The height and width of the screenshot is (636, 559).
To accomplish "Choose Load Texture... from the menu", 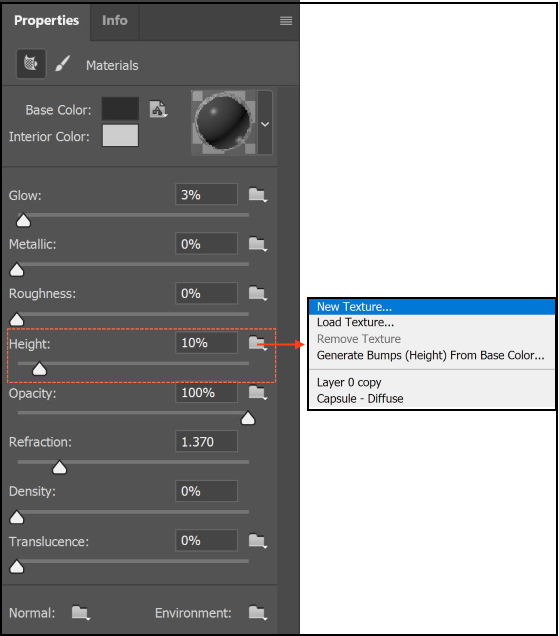I will (x=432, y=322).
